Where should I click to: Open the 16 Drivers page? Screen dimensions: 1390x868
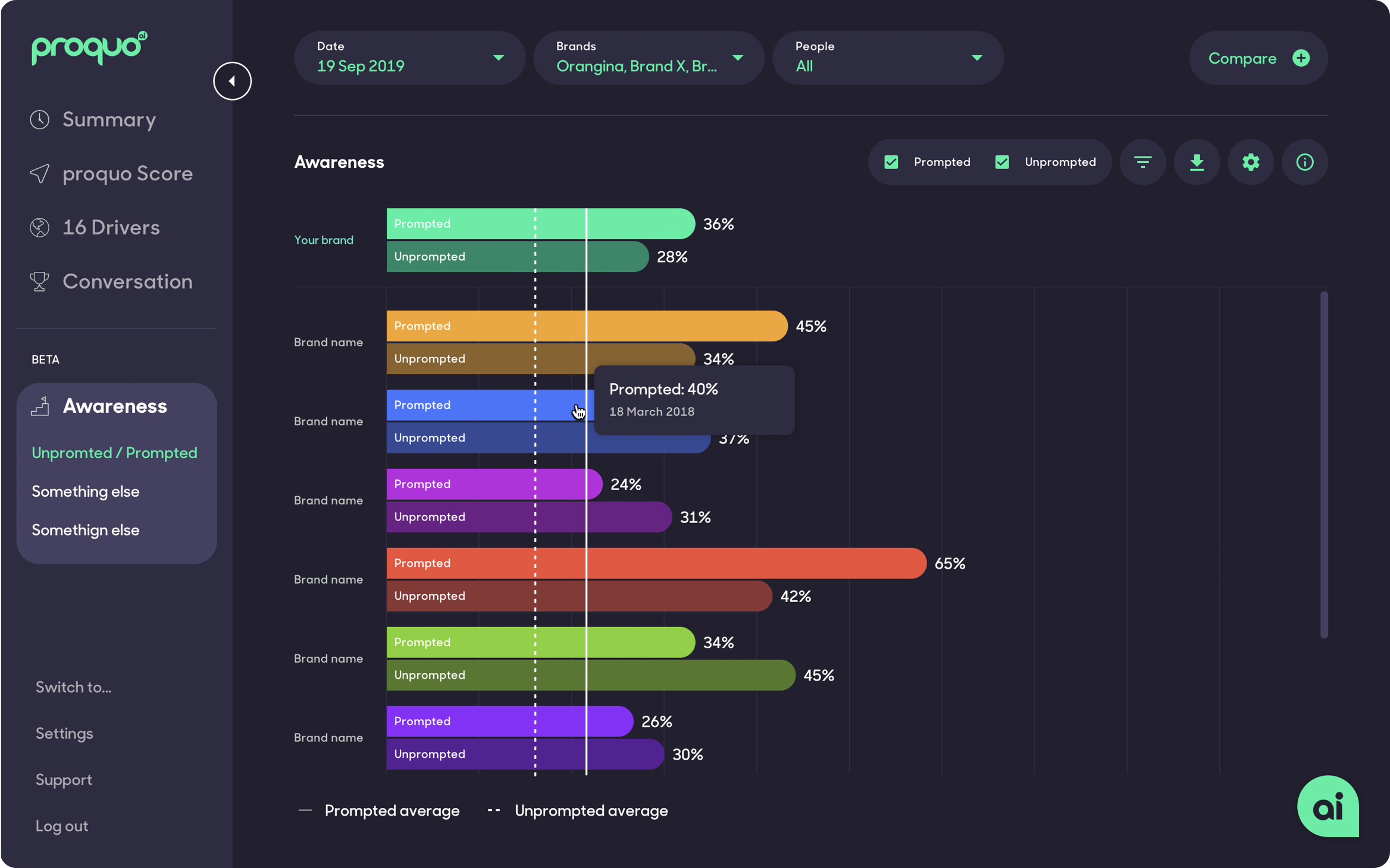click(111, 227)
